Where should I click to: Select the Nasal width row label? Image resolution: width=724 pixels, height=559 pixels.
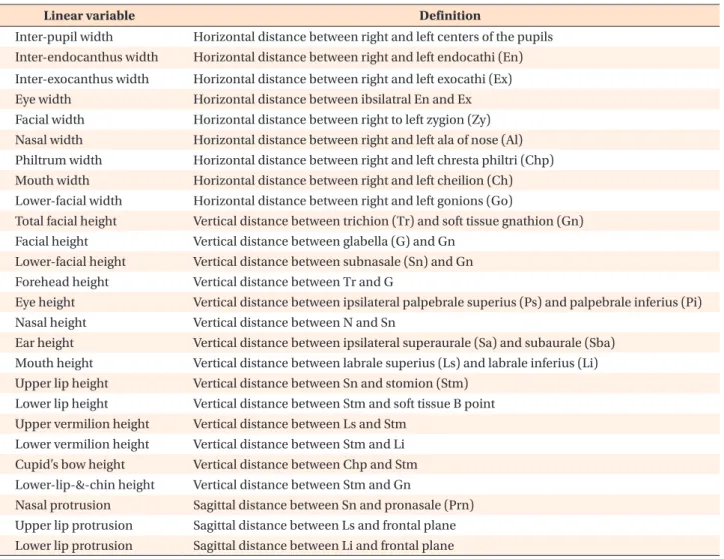tap(49, 140)
